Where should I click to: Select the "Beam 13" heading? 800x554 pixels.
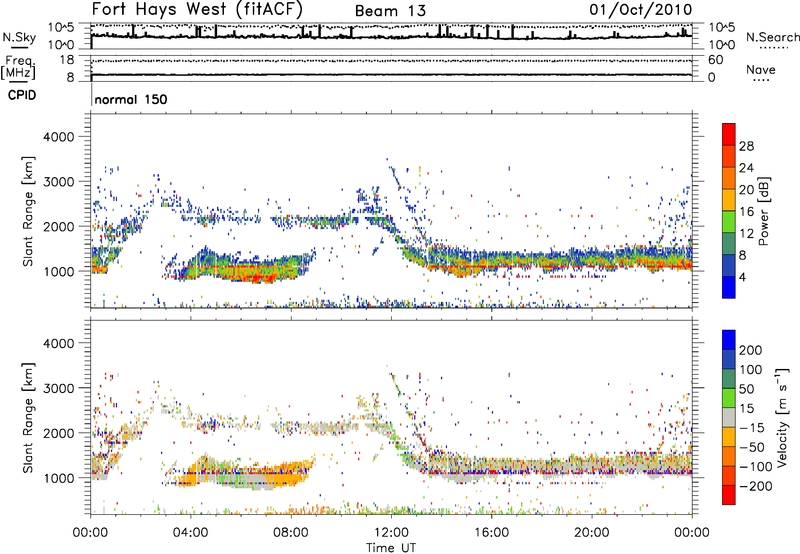(390, 11)
